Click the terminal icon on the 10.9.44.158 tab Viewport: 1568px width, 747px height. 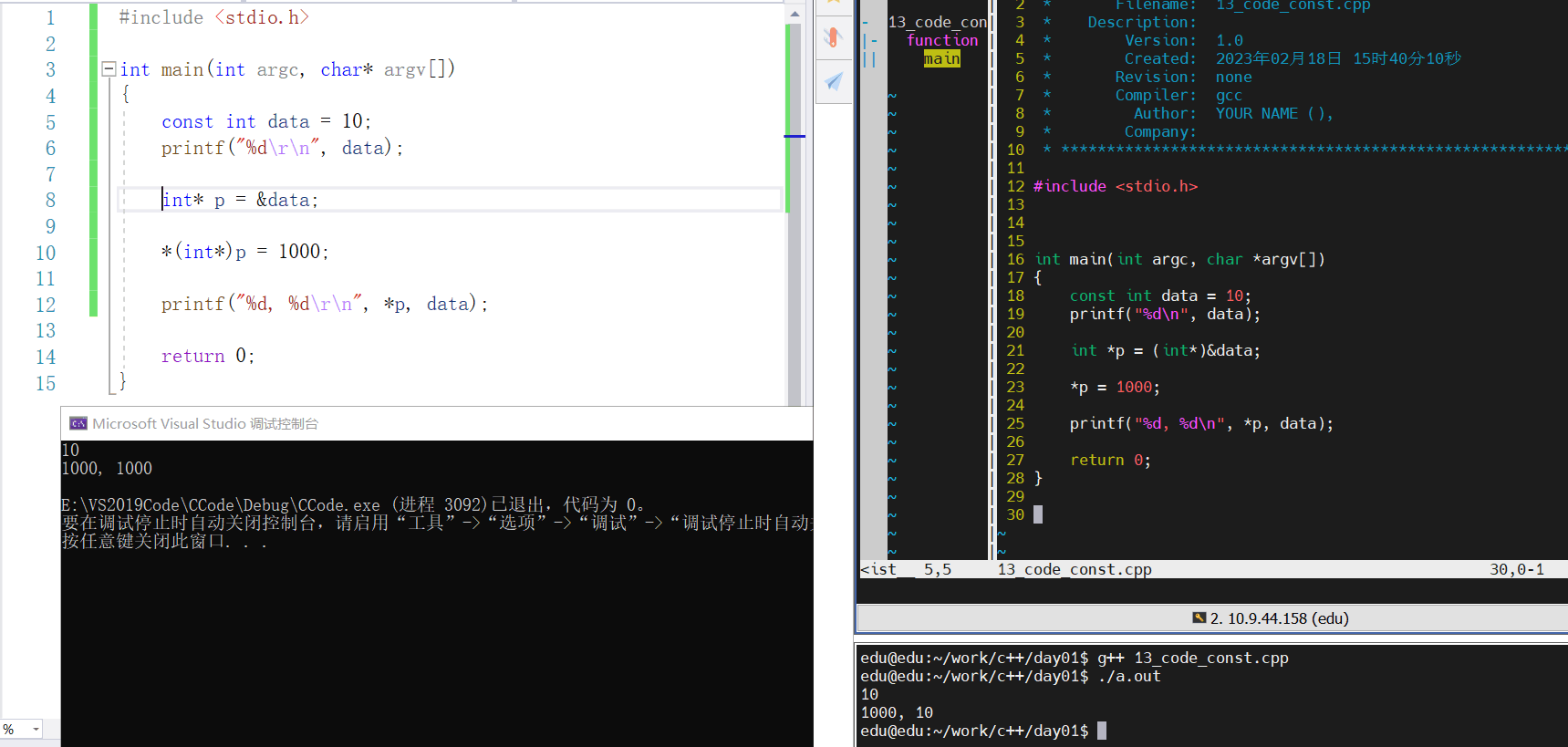pyautogui.click(x=1199, y=618)
